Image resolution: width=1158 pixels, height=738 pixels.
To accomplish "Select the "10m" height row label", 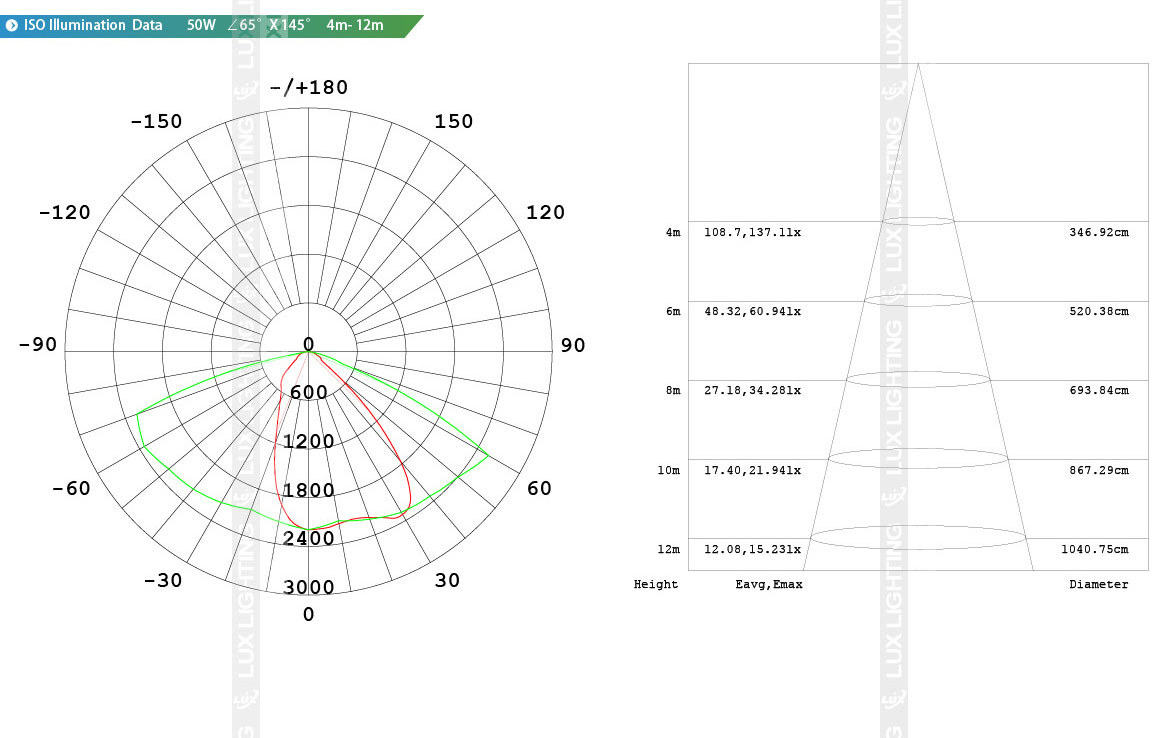I will 669,471.
